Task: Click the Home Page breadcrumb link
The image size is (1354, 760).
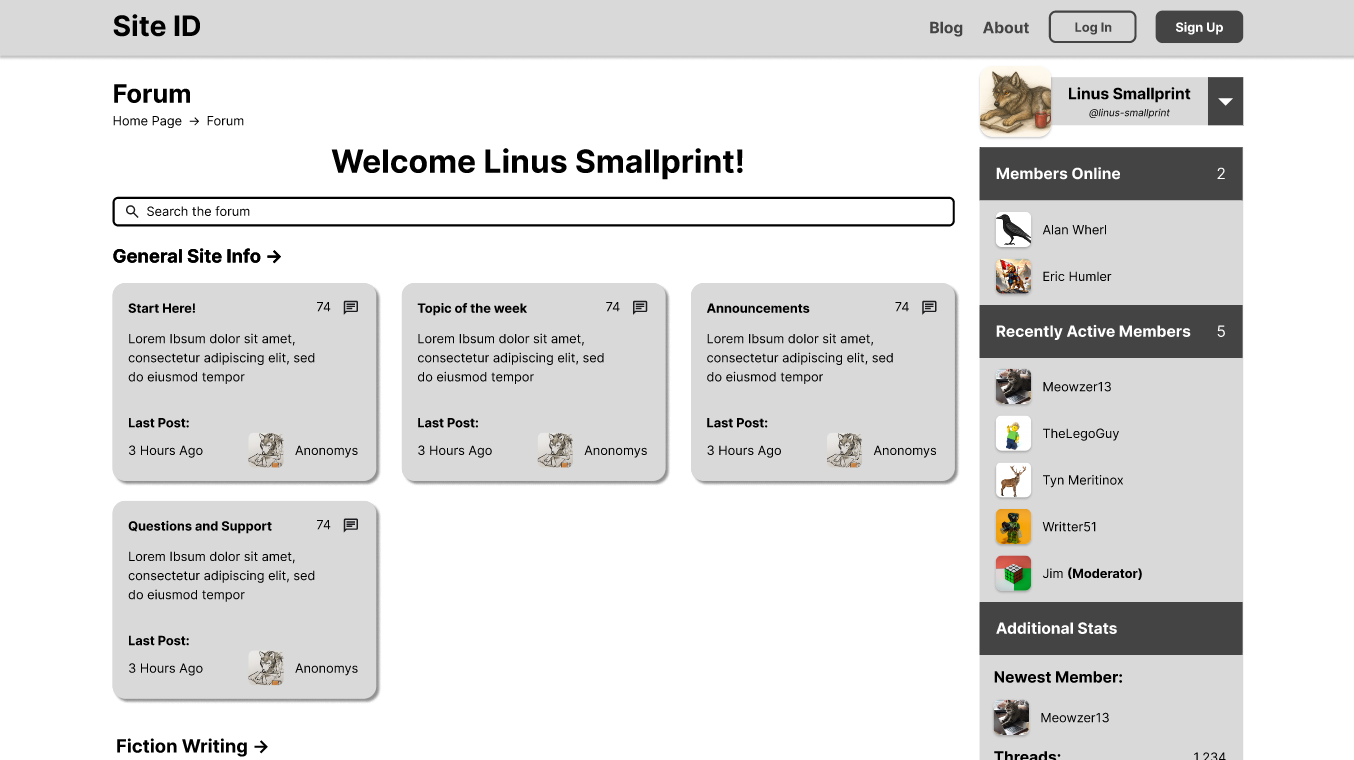Action: [x=147, y=121]
